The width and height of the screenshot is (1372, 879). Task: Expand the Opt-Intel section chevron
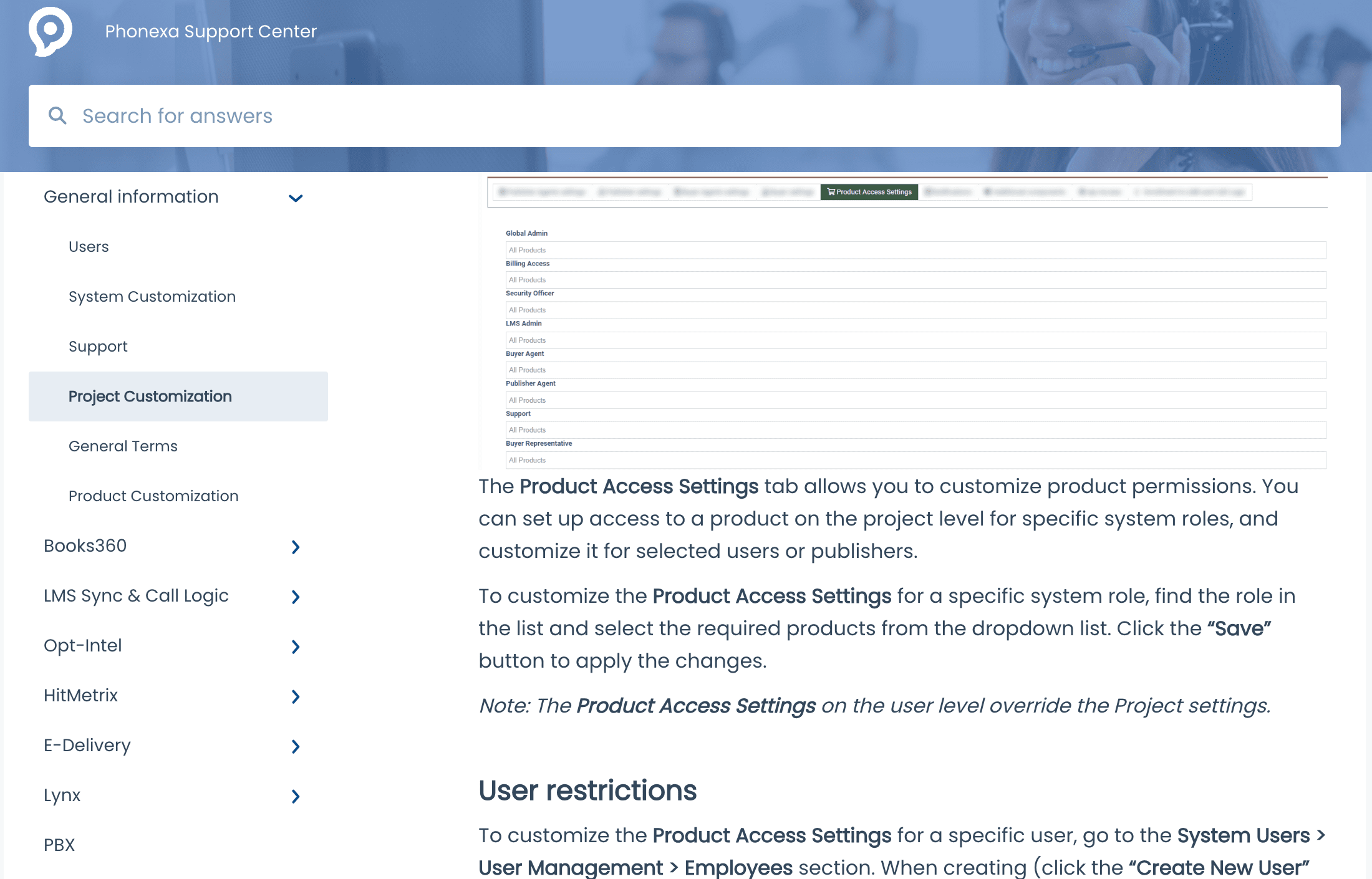point(296,647)
